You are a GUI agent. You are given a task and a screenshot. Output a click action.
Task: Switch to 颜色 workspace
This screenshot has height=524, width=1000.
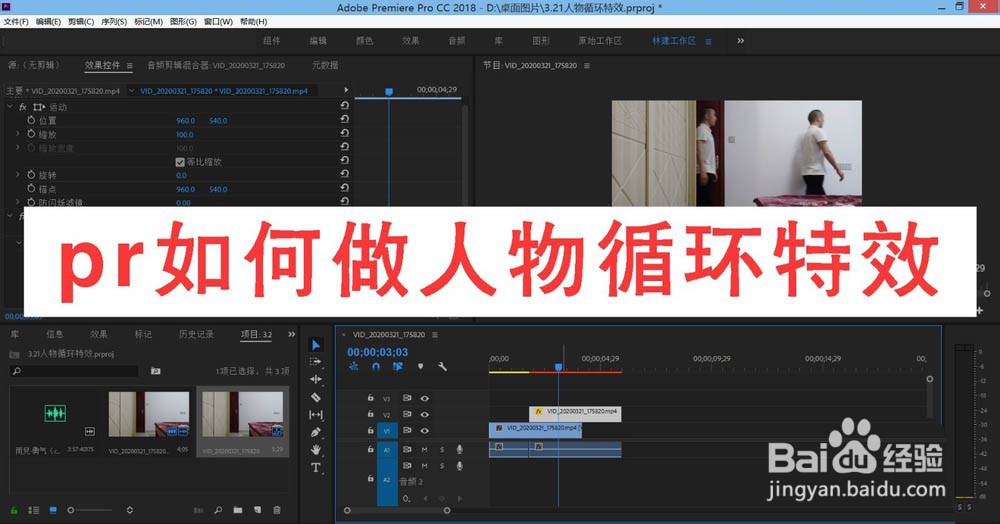(x=364, y=41)
